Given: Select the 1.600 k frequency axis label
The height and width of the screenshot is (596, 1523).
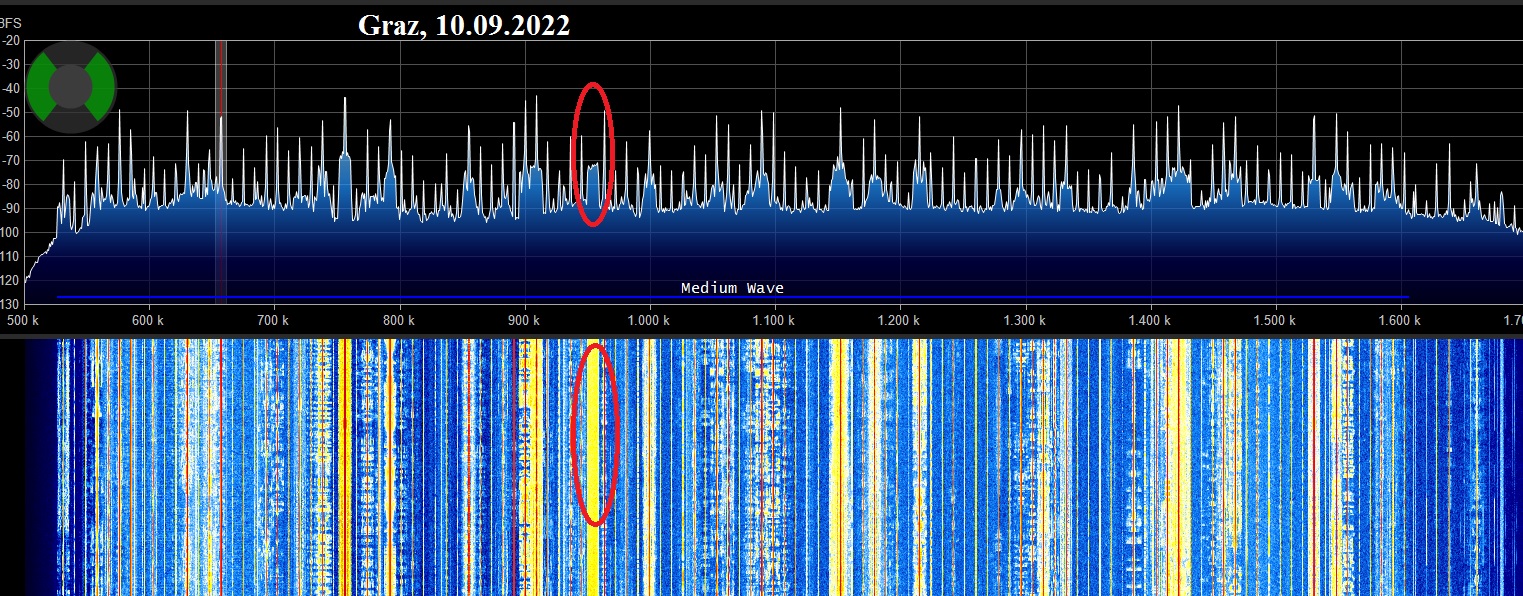Looking at the screenshot, I should coord(1399,320).
